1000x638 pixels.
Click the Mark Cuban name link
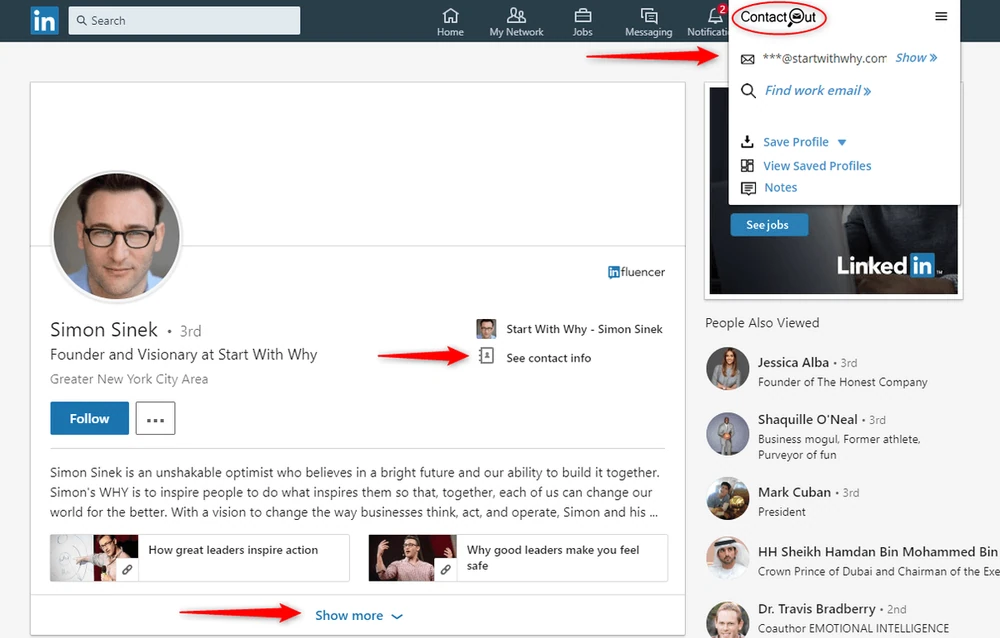pyautogui.click(x=794, y=493)
